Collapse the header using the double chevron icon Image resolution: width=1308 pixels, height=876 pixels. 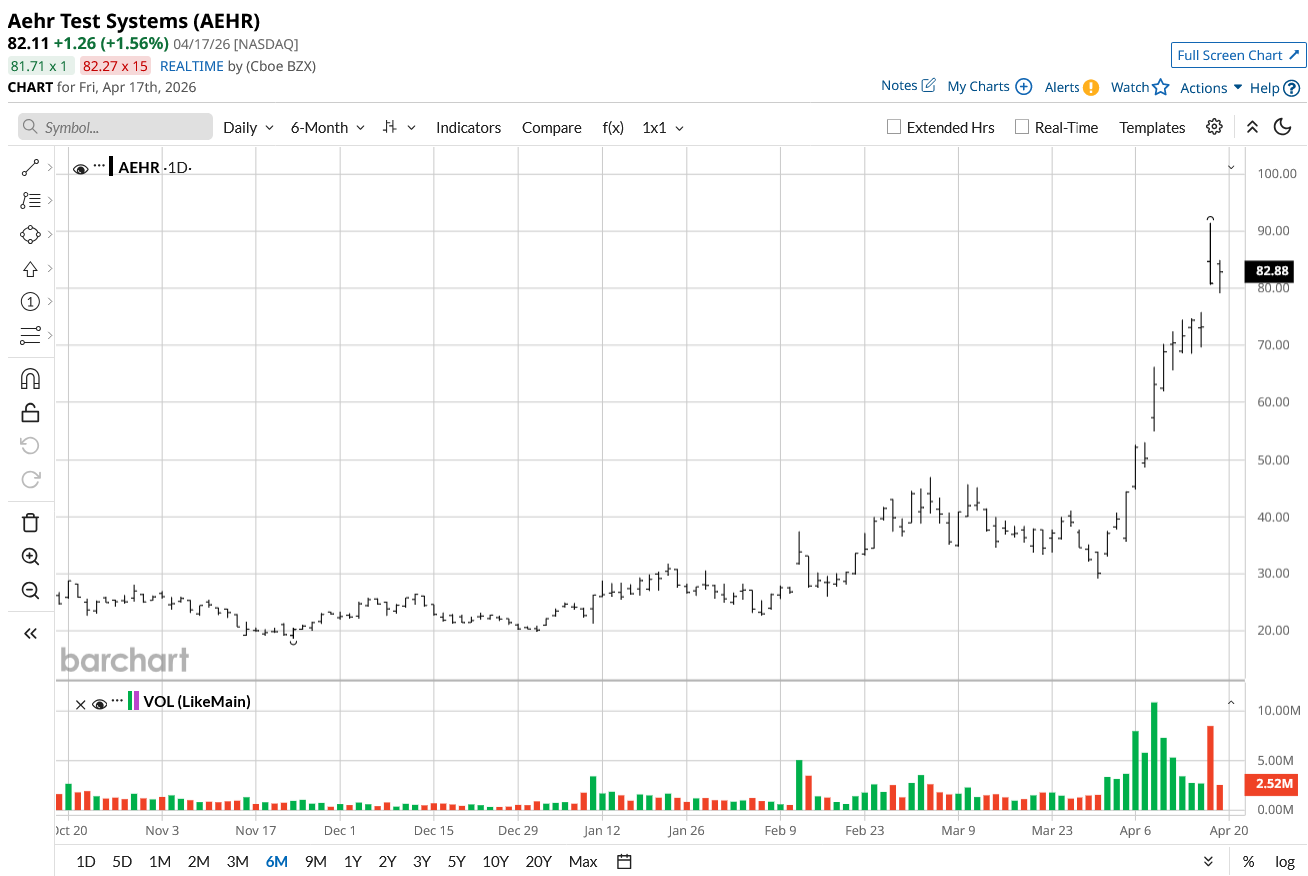click(1252, 127)
